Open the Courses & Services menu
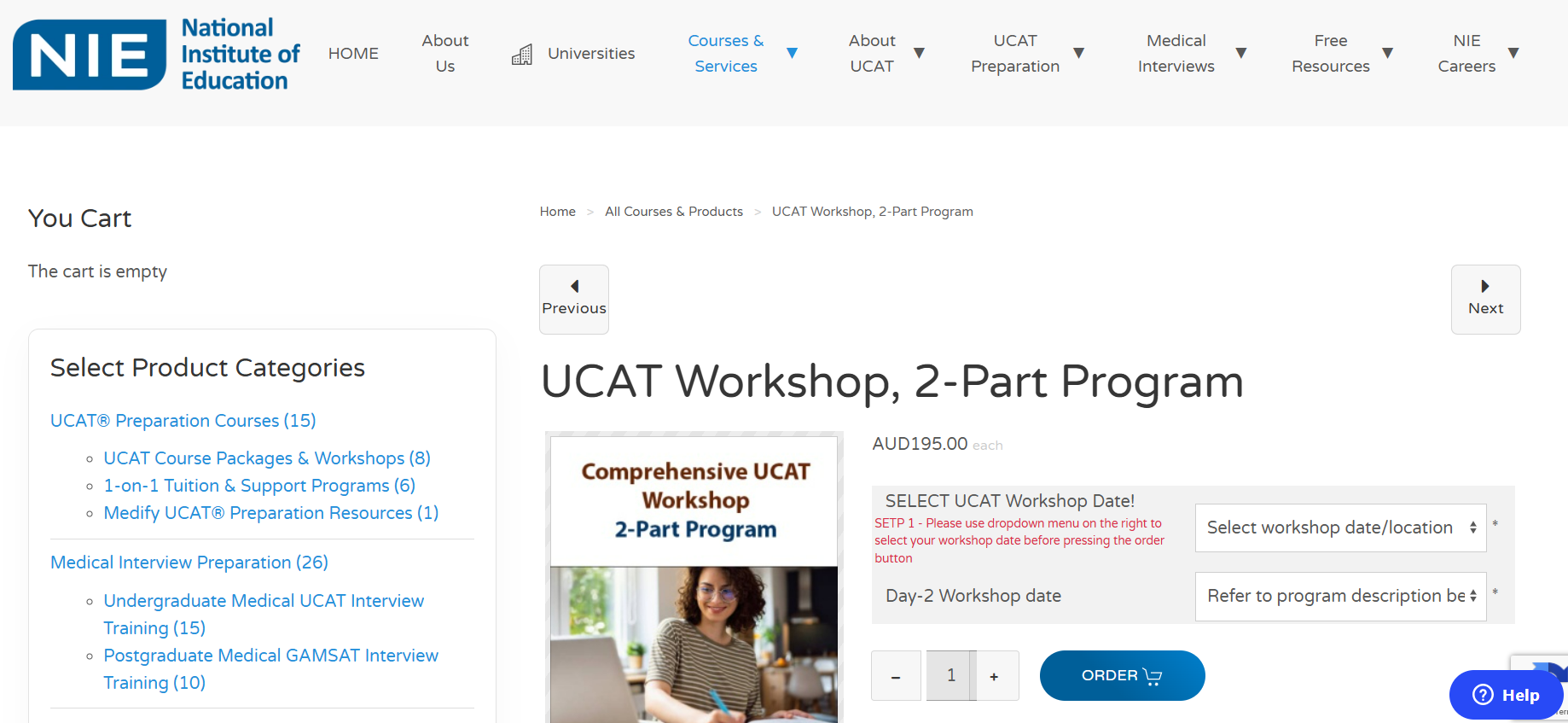Image resolution: width=1568 pixels, height=723 pixels. pos(726,53)
